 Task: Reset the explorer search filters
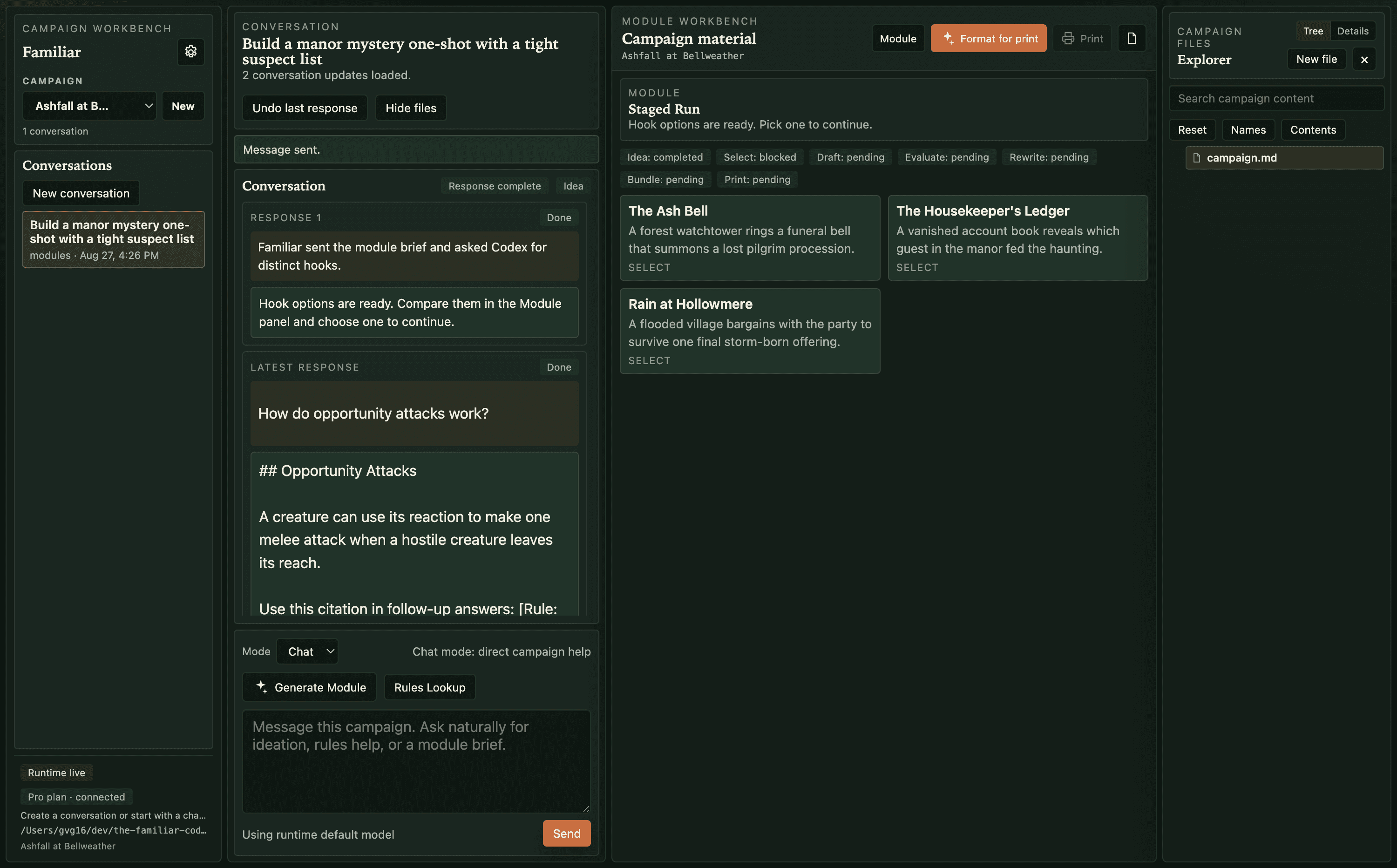click(x=1192, y=130)
